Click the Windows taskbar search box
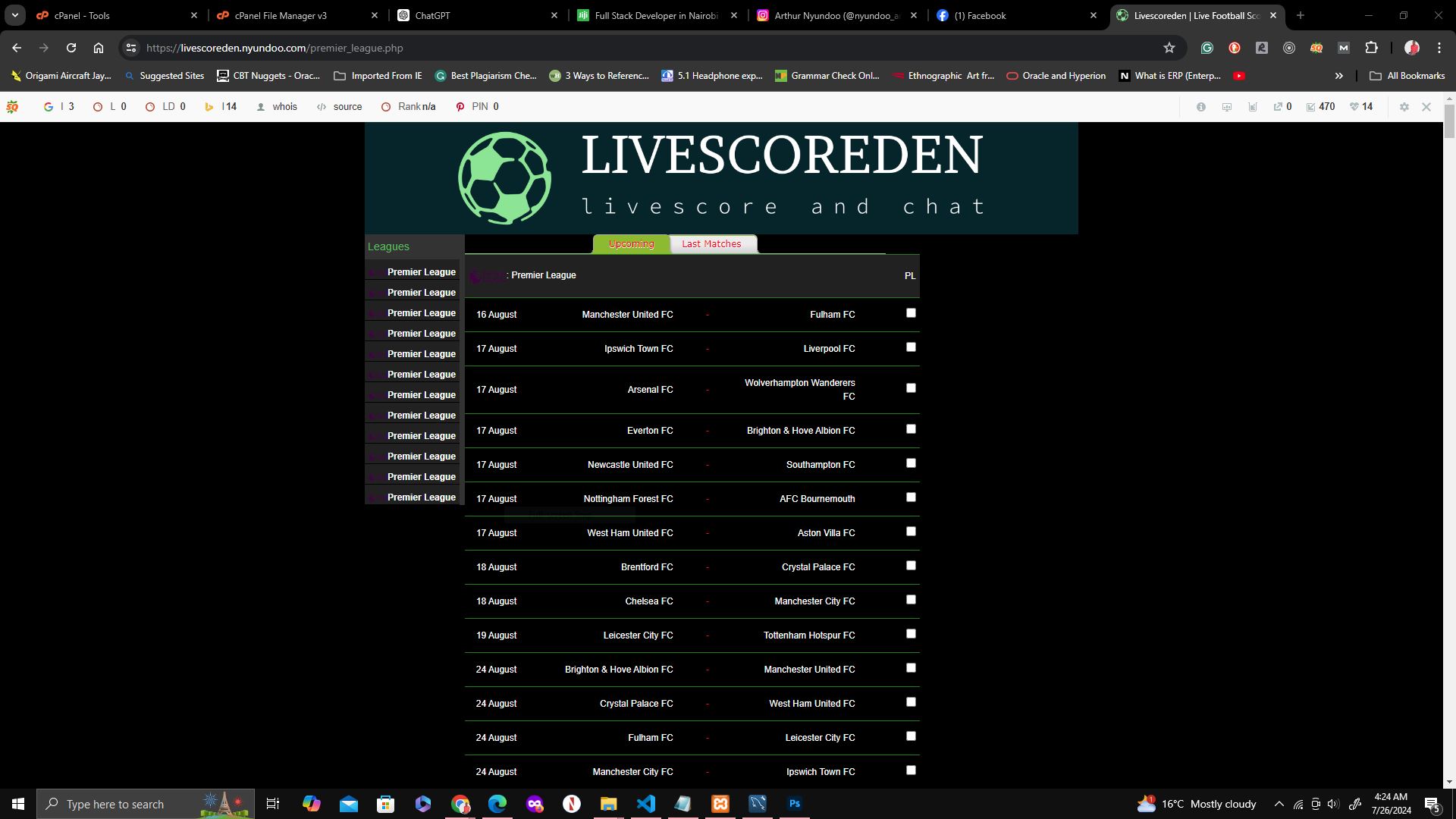This screenshot has width=1456, height=819. (146, 804)
